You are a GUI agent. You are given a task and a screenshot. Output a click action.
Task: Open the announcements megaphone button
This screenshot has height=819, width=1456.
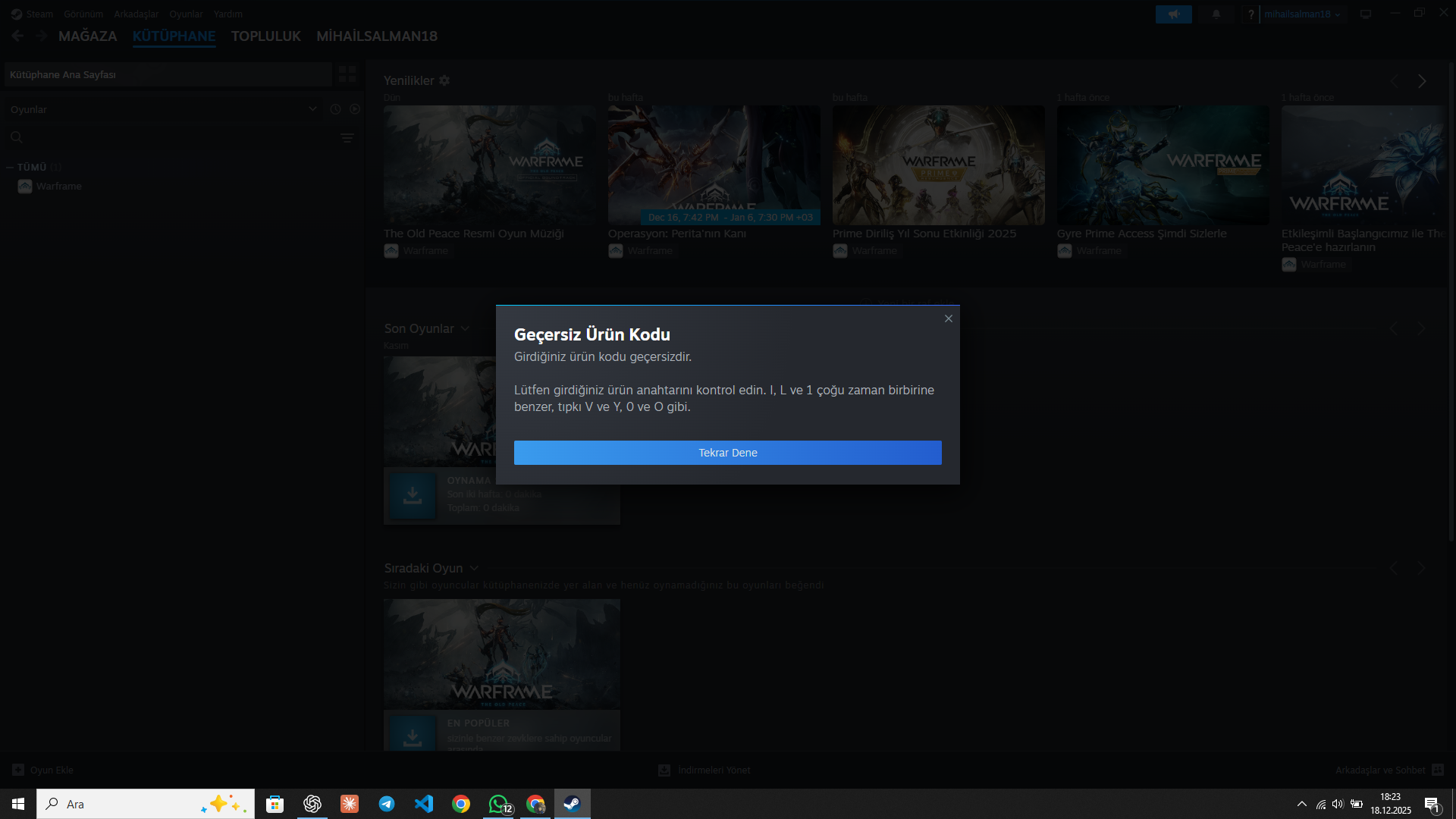(1174, 14)
